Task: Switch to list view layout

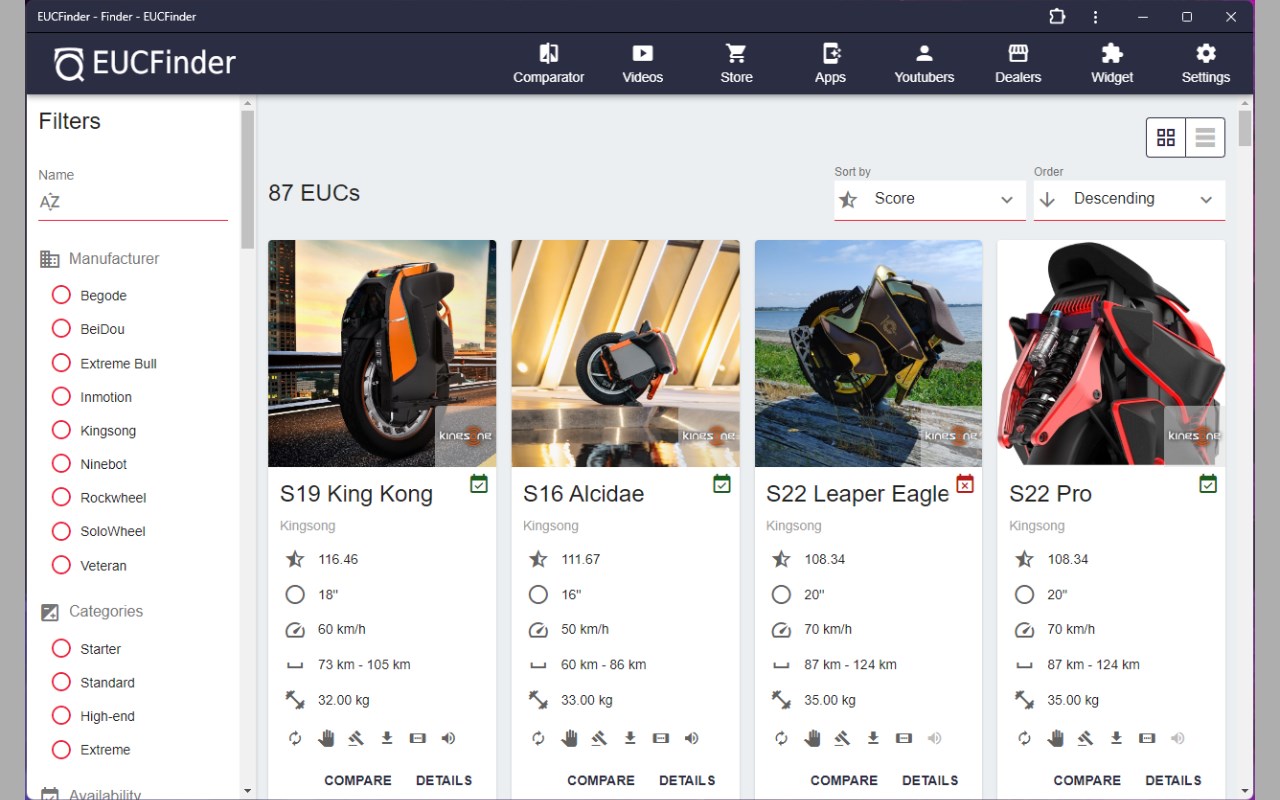Action: [1205, 138]
